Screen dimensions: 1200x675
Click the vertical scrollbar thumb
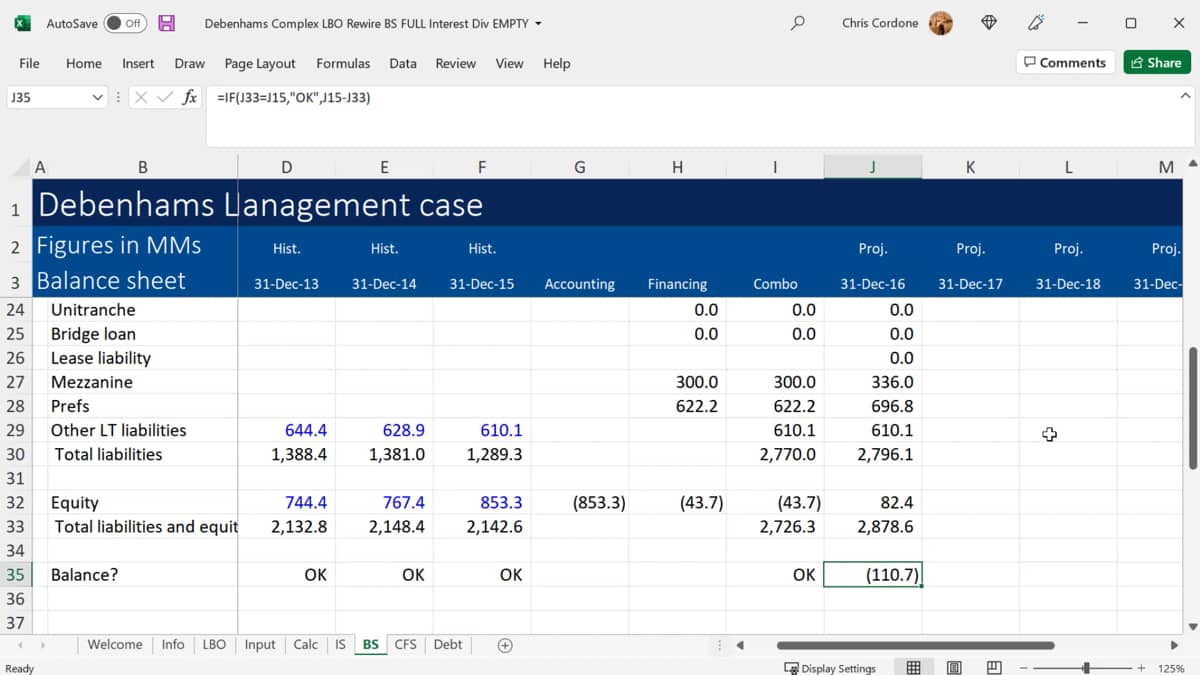(x=1191, y=407)
